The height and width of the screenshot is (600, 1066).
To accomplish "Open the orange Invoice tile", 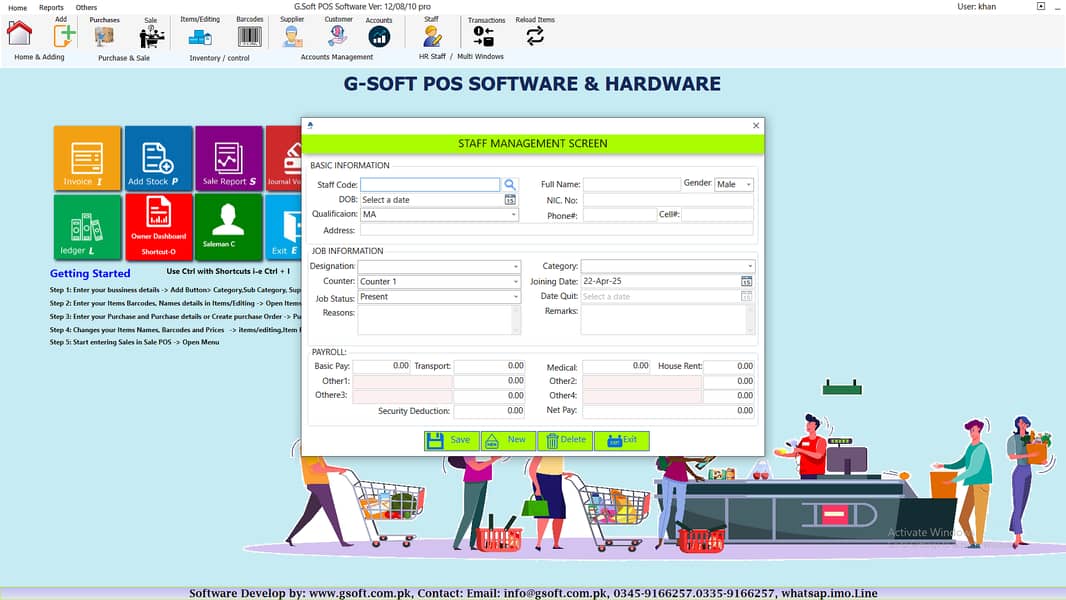I will [88, 158].
